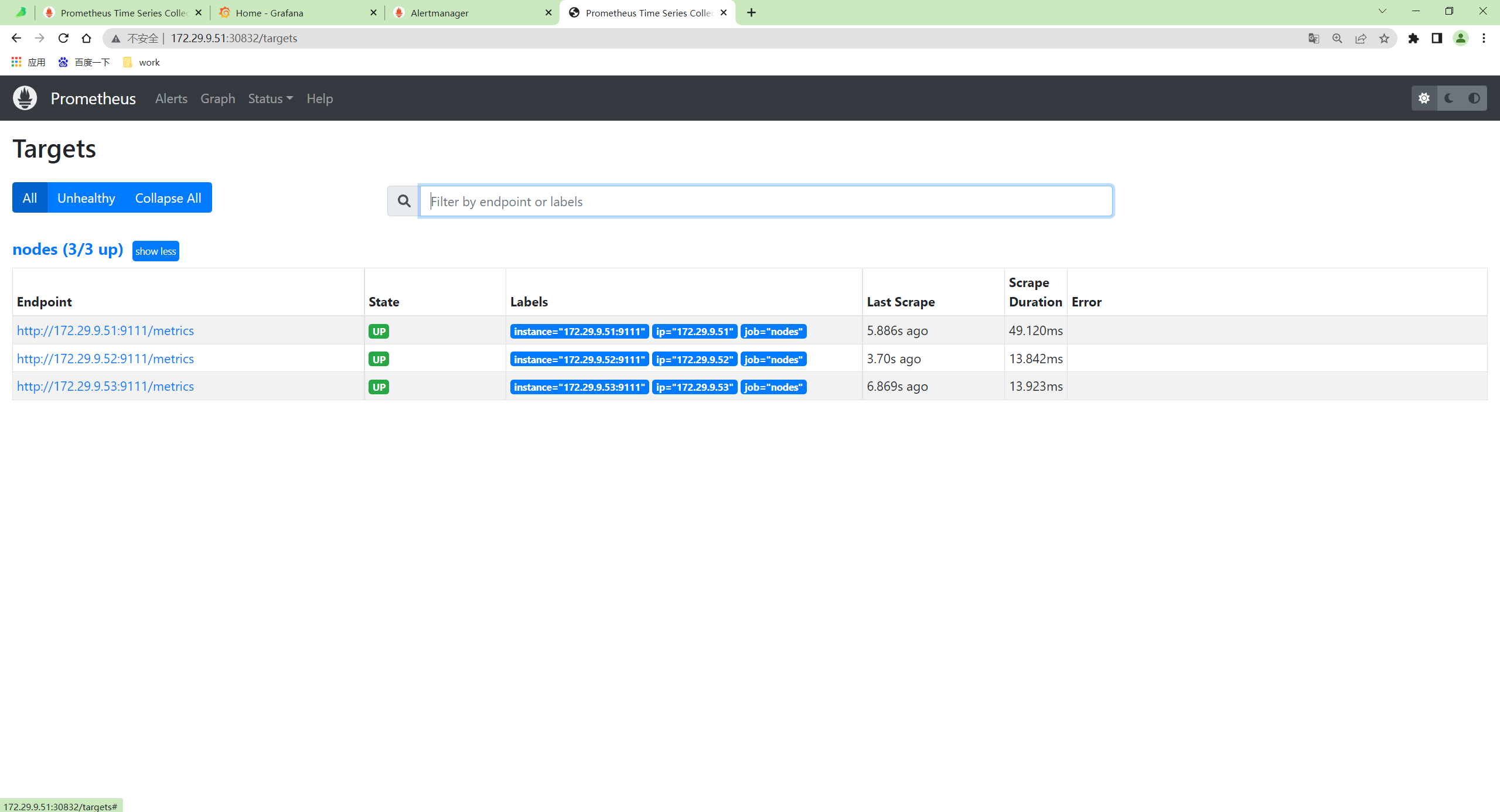Image resolution: width=1500 pixels, height=812 pixels.
Task: Go to browser home icon
Action: point(87,38)
